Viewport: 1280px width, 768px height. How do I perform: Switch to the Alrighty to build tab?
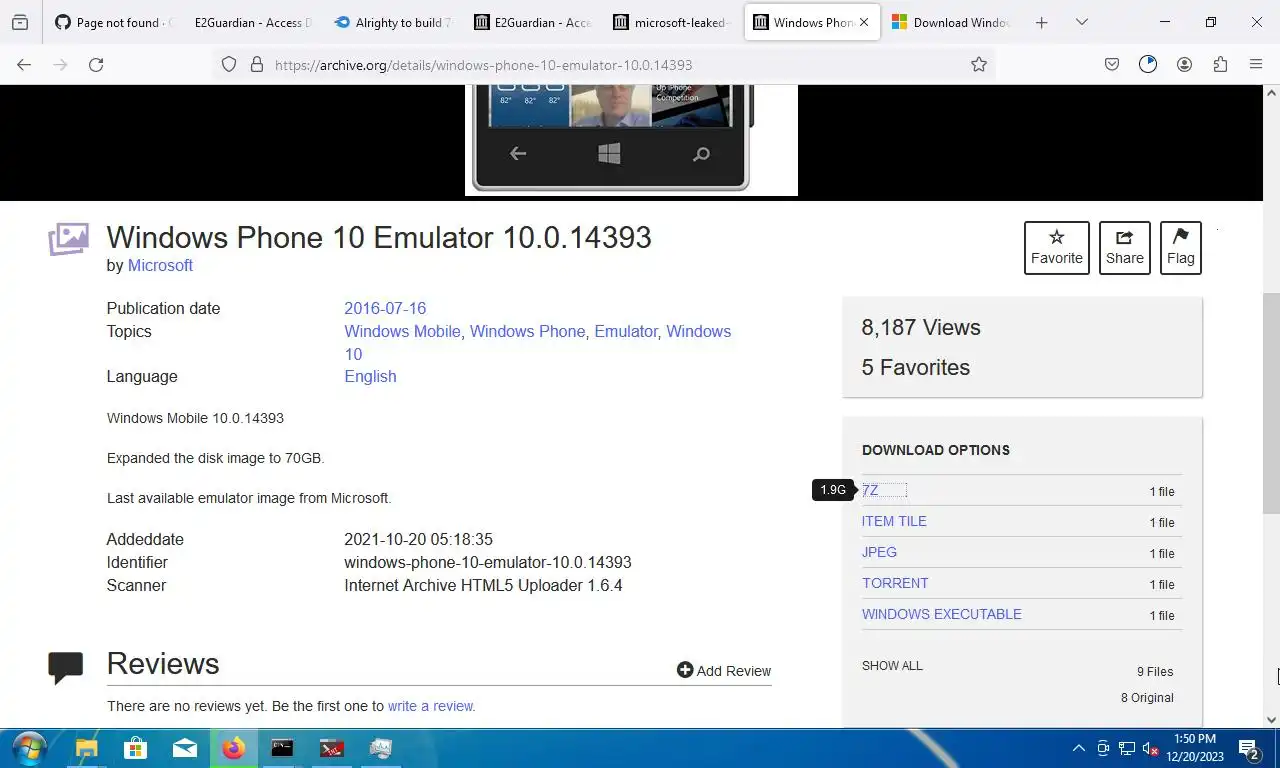(x=393, y=22)
